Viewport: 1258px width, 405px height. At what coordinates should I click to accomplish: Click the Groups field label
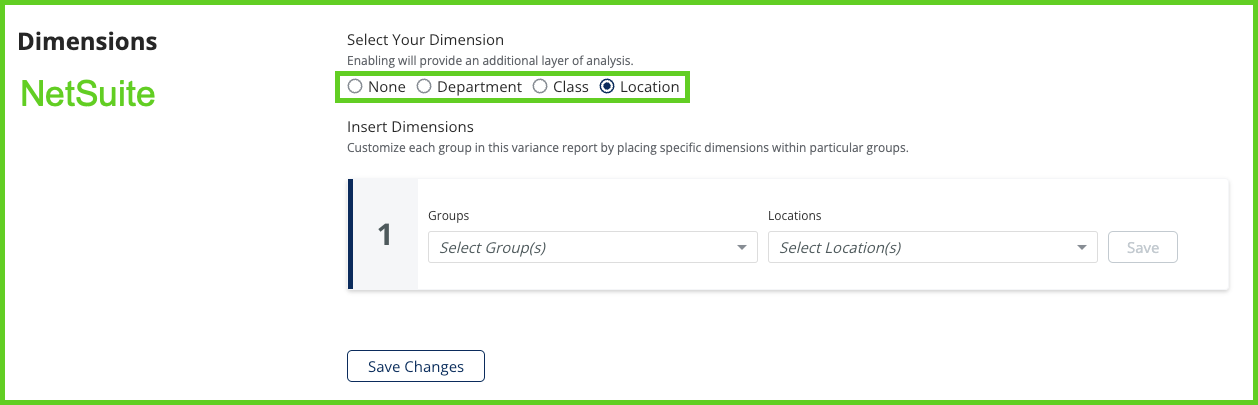coord(448,215)
